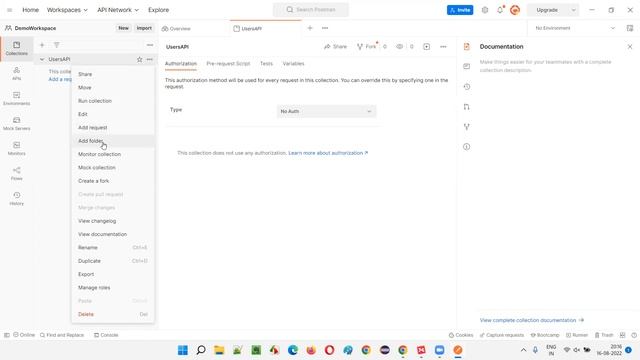Open the Collections sidebar panel
This screenshot has width=640, height=360.
coord(16,48)
